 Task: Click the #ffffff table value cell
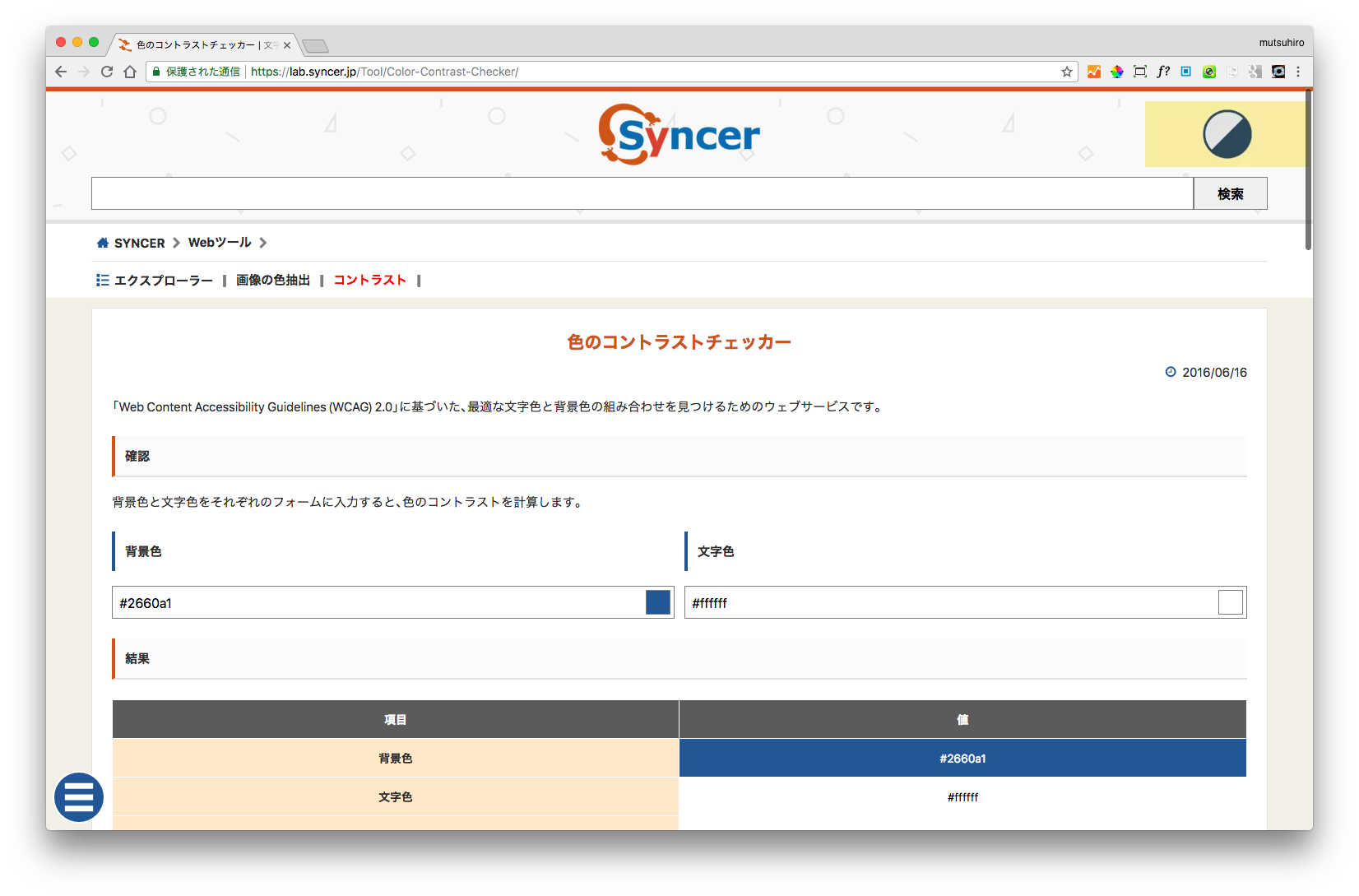[x=962, y=796]
